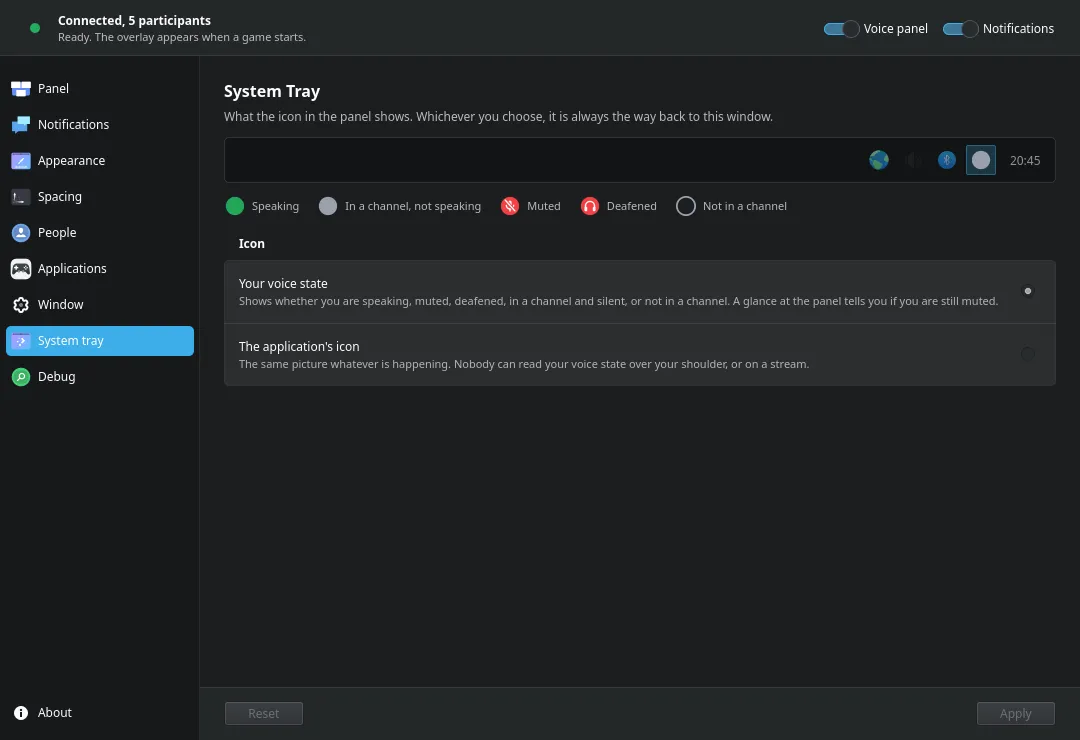The image size is (1080, 740).
Task: Open the People page icon
Action: [x=21, y=233]
